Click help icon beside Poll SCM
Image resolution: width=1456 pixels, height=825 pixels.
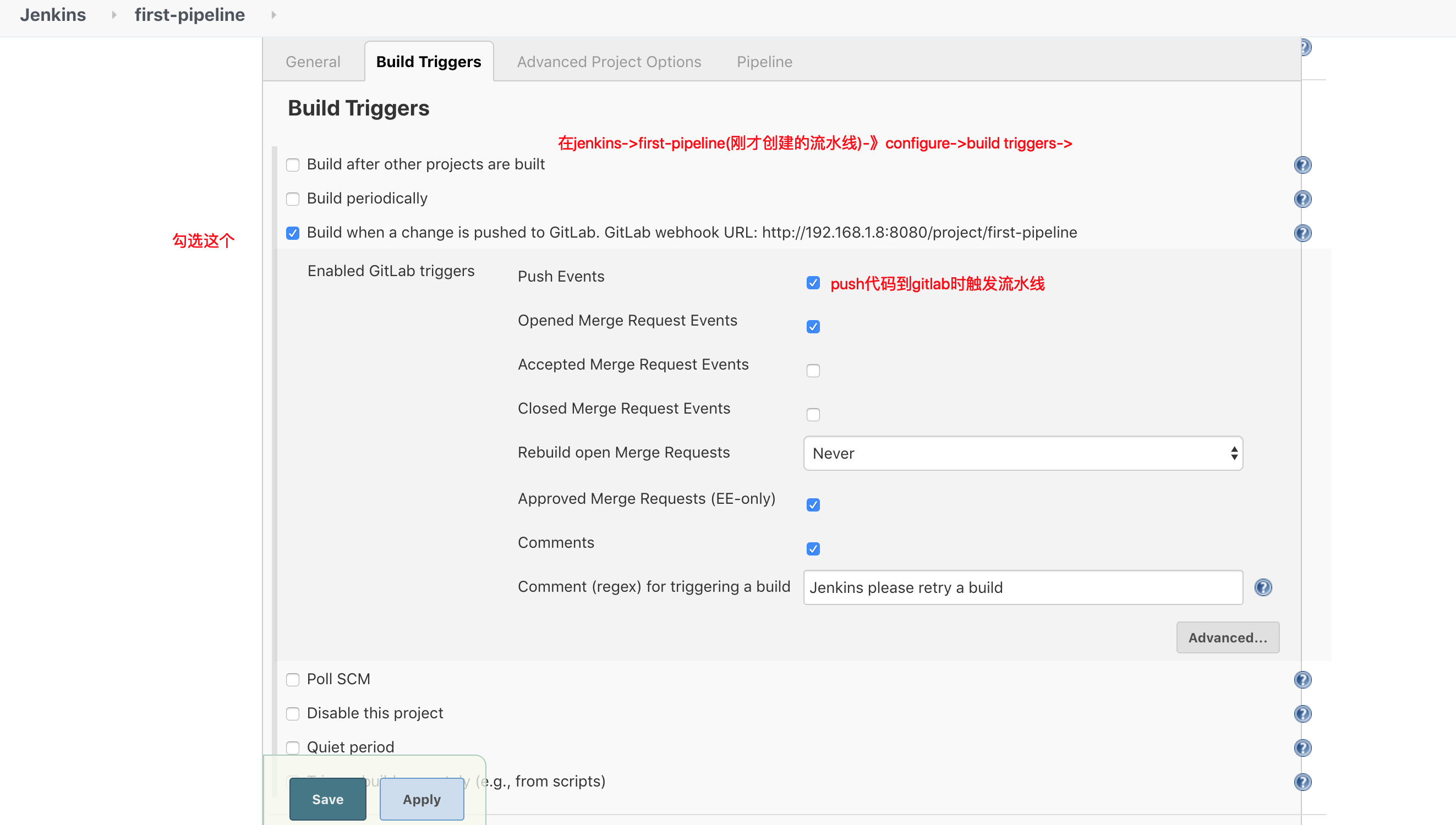[x=1302, y=679]
